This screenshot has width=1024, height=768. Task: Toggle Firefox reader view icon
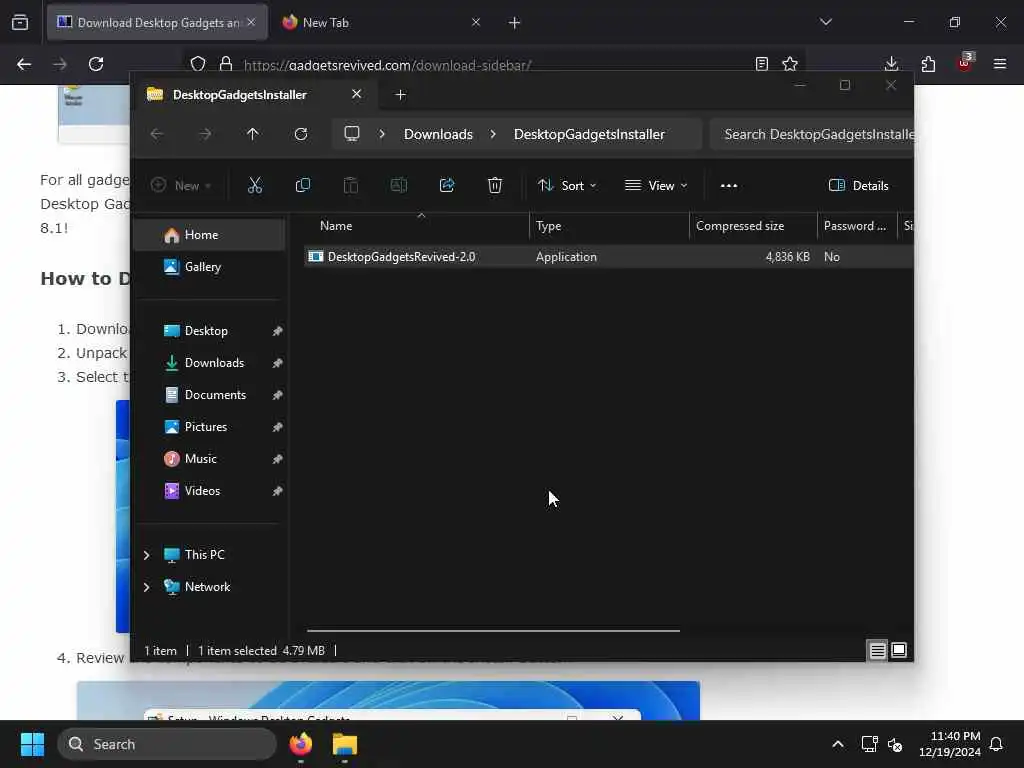pyautogui.click(x=761, y=64)
